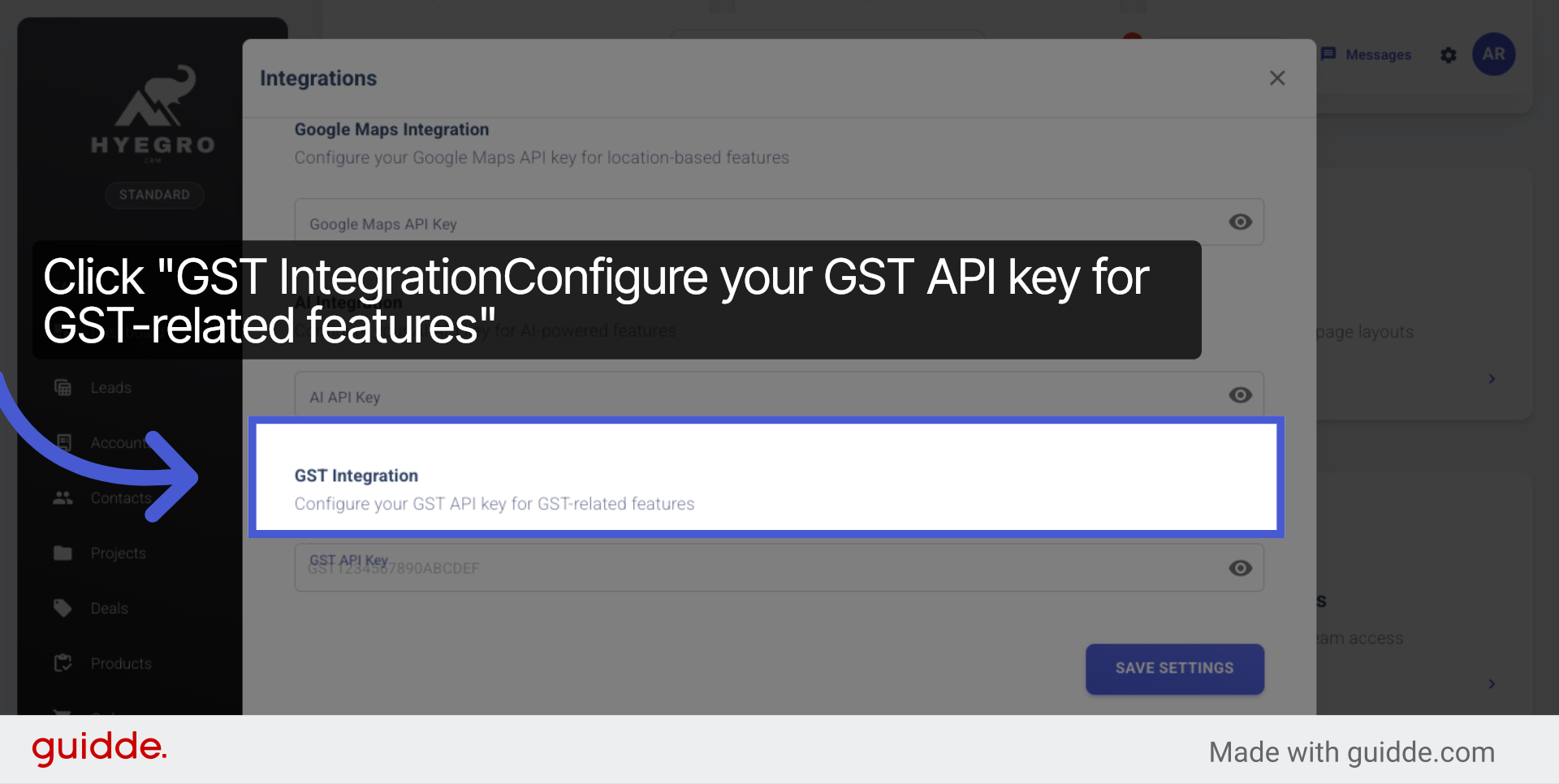Click inside the GST API Key input field
The height and width of the screenshot is (784, 1559).
(731, 568)
